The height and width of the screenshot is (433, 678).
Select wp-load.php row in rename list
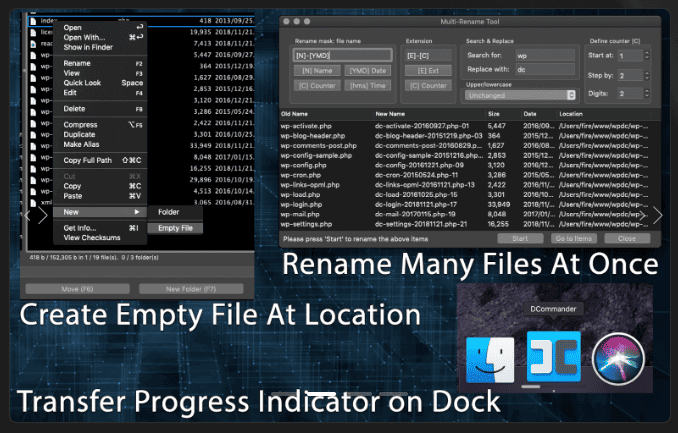470,195
